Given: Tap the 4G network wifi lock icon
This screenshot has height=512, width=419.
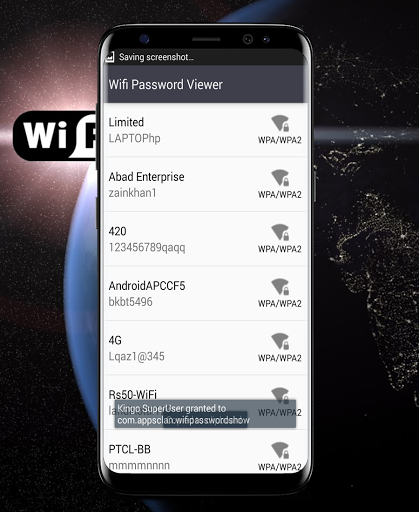Looking at the screenshot, I should (x=280, y=341).
